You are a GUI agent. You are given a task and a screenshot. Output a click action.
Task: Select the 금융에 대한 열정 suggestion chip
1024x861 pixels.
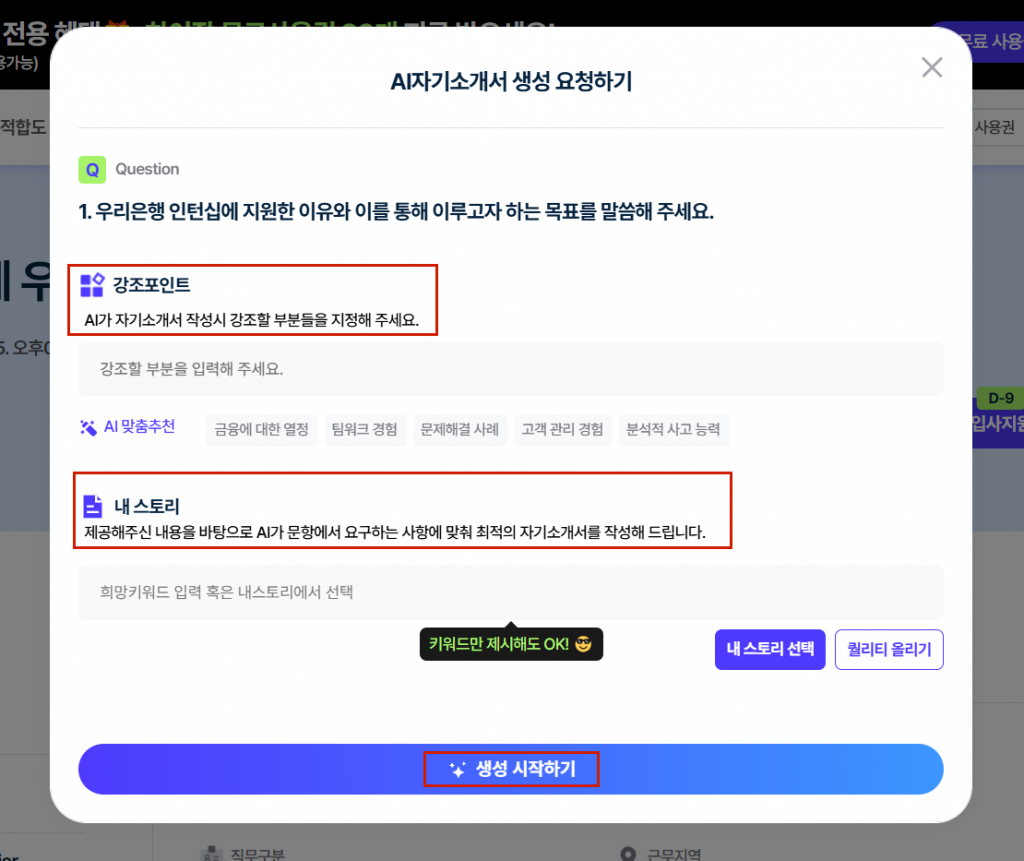point(262,430)
